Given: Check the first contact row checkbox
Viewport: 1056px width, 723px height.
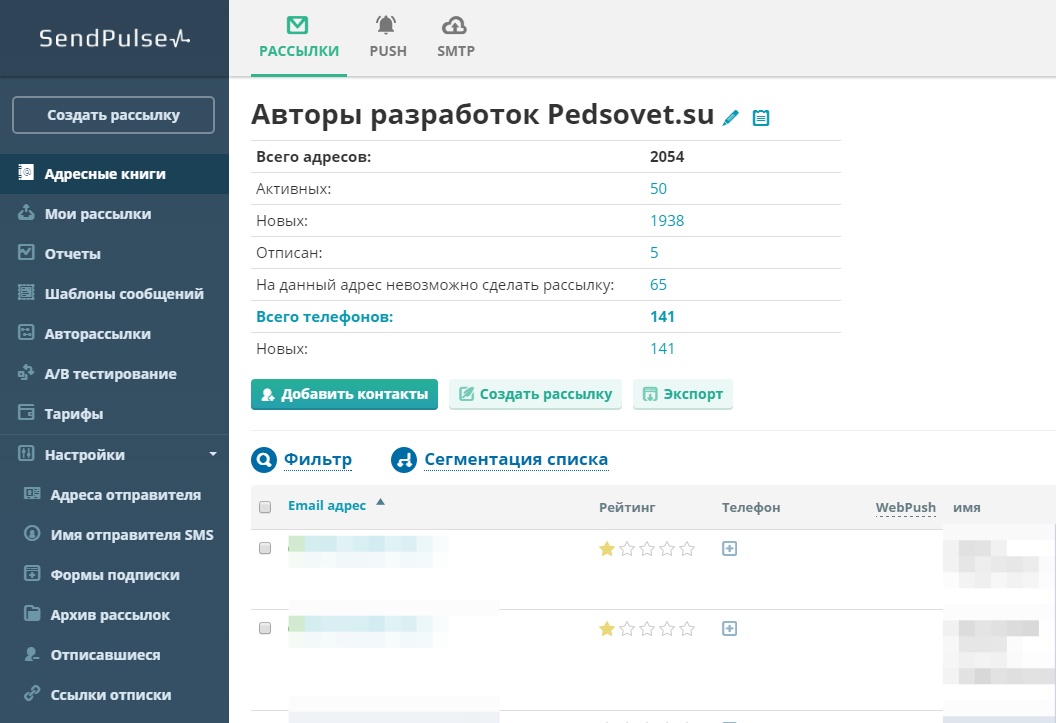Looking at the screenshot, I should (265, 548).
